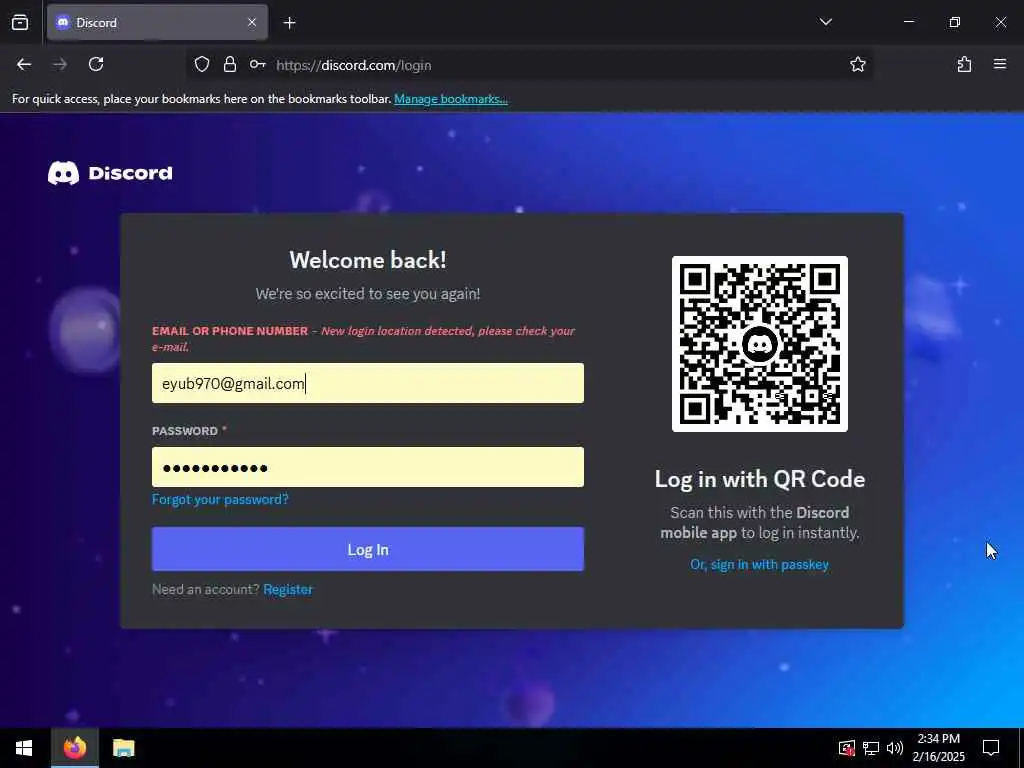Image resolution: width=1024 pixels, height=768 pixels.
Task: Click the Welcome back! heading
Action: click(368, 260)
